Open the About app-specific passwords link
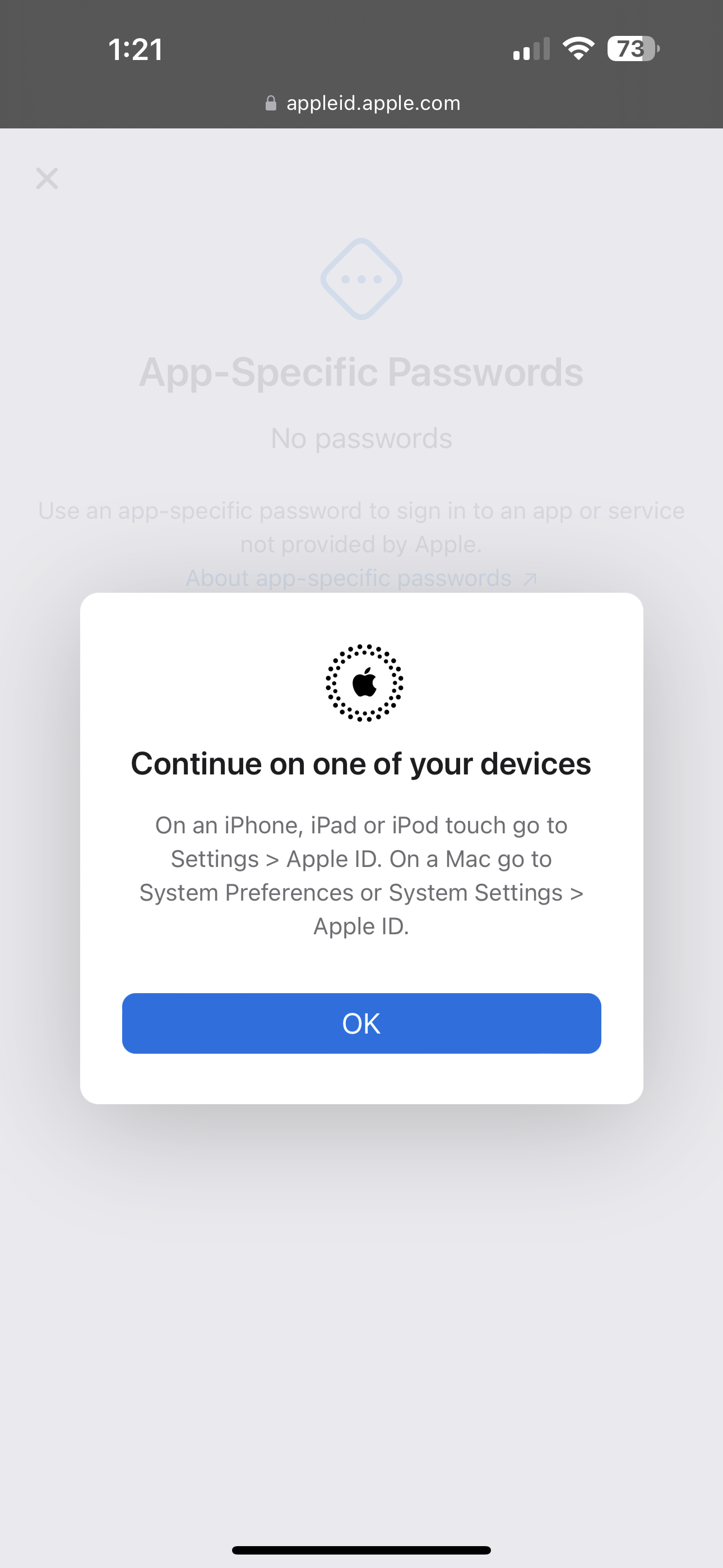This screenshot has height=1568, width=723. pos(349,578)
